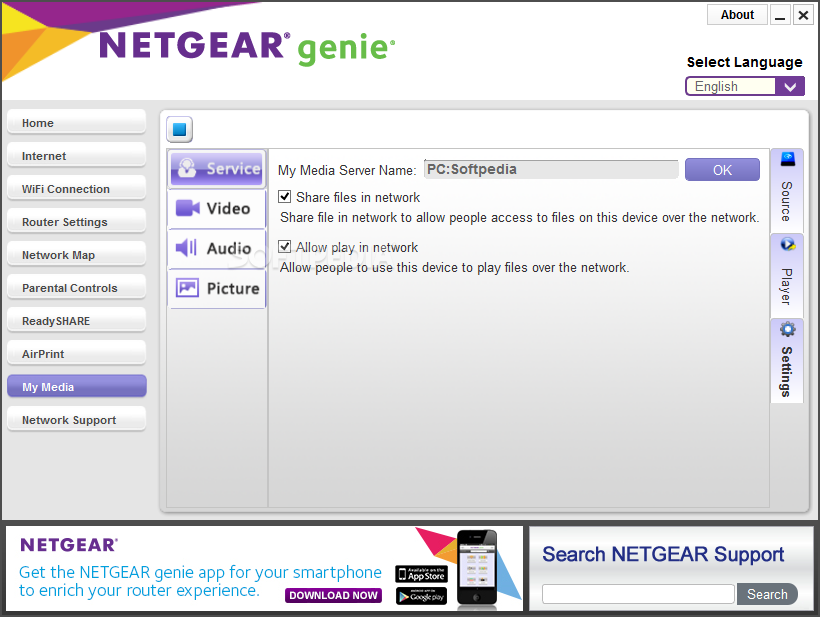Click the Search support button
The width and height of the screenshot is (820, 617).
767,594
